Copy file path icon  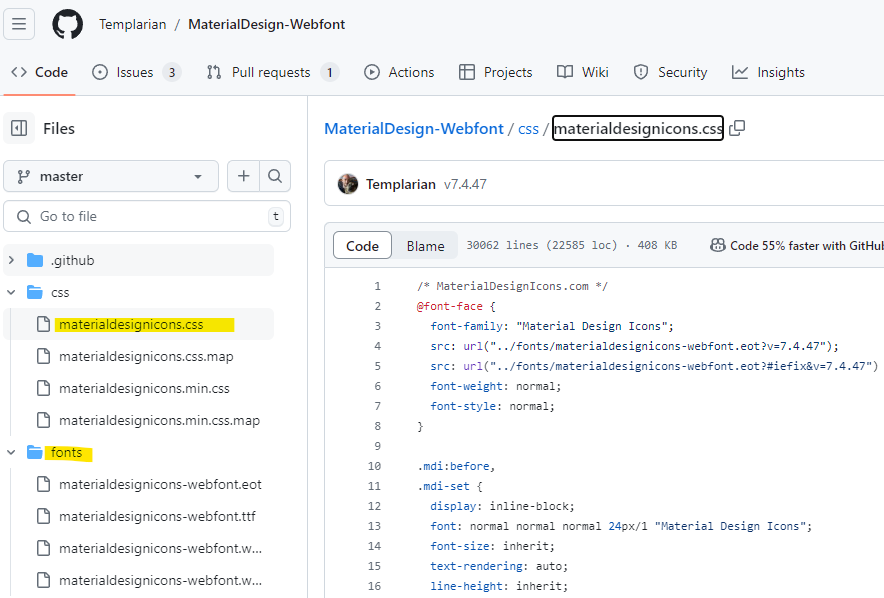click(x=737, y=128)
